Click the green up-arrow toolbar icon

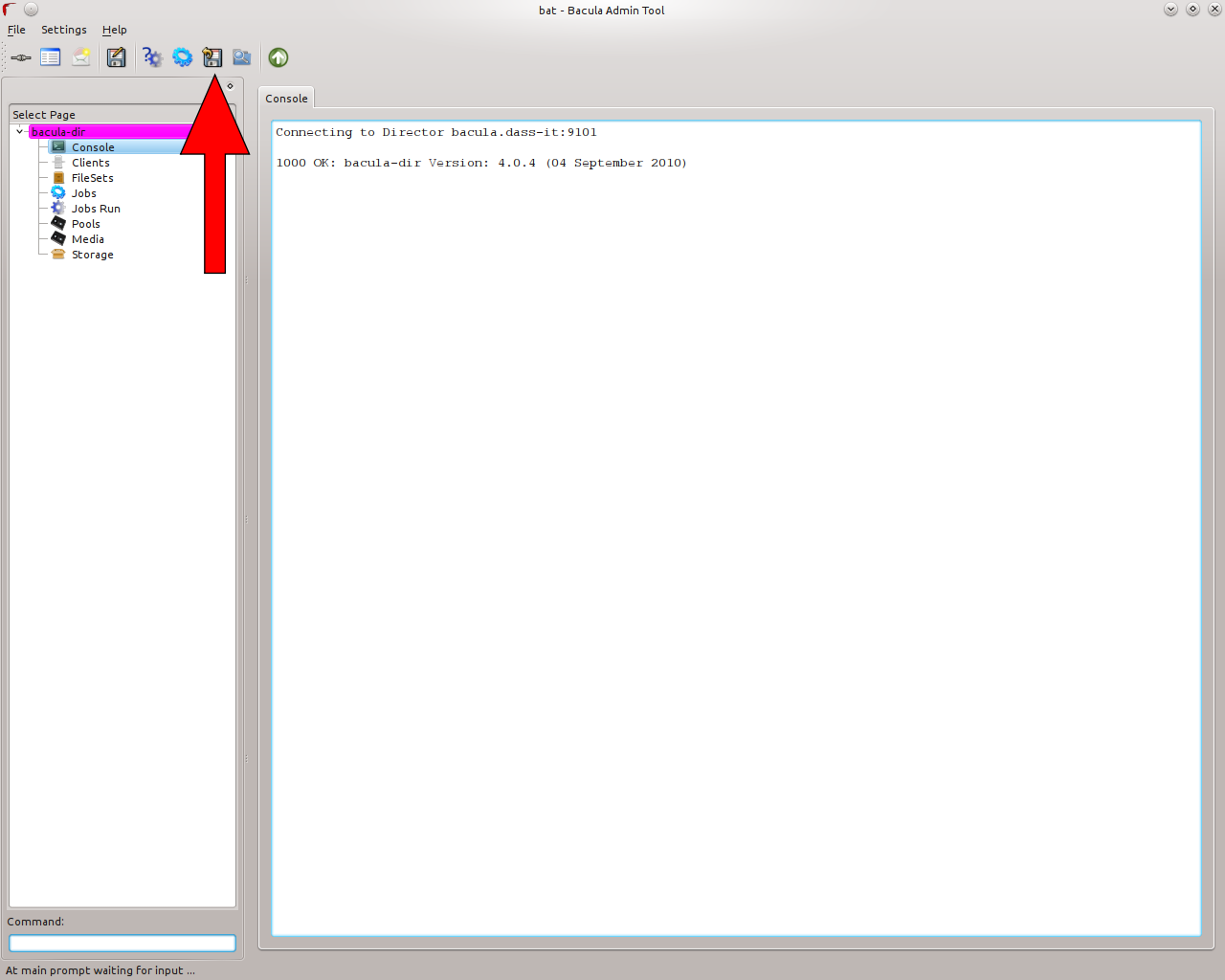point(278,57)
